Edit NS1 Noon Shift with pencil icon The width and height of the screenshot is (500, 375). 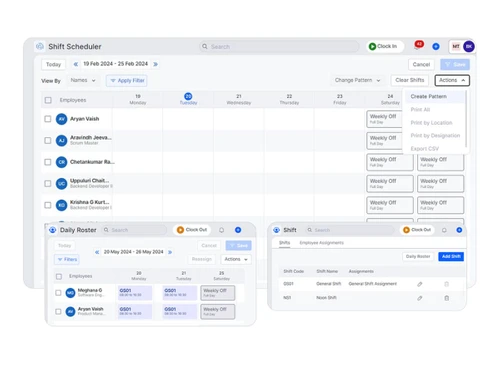point(420,298)
